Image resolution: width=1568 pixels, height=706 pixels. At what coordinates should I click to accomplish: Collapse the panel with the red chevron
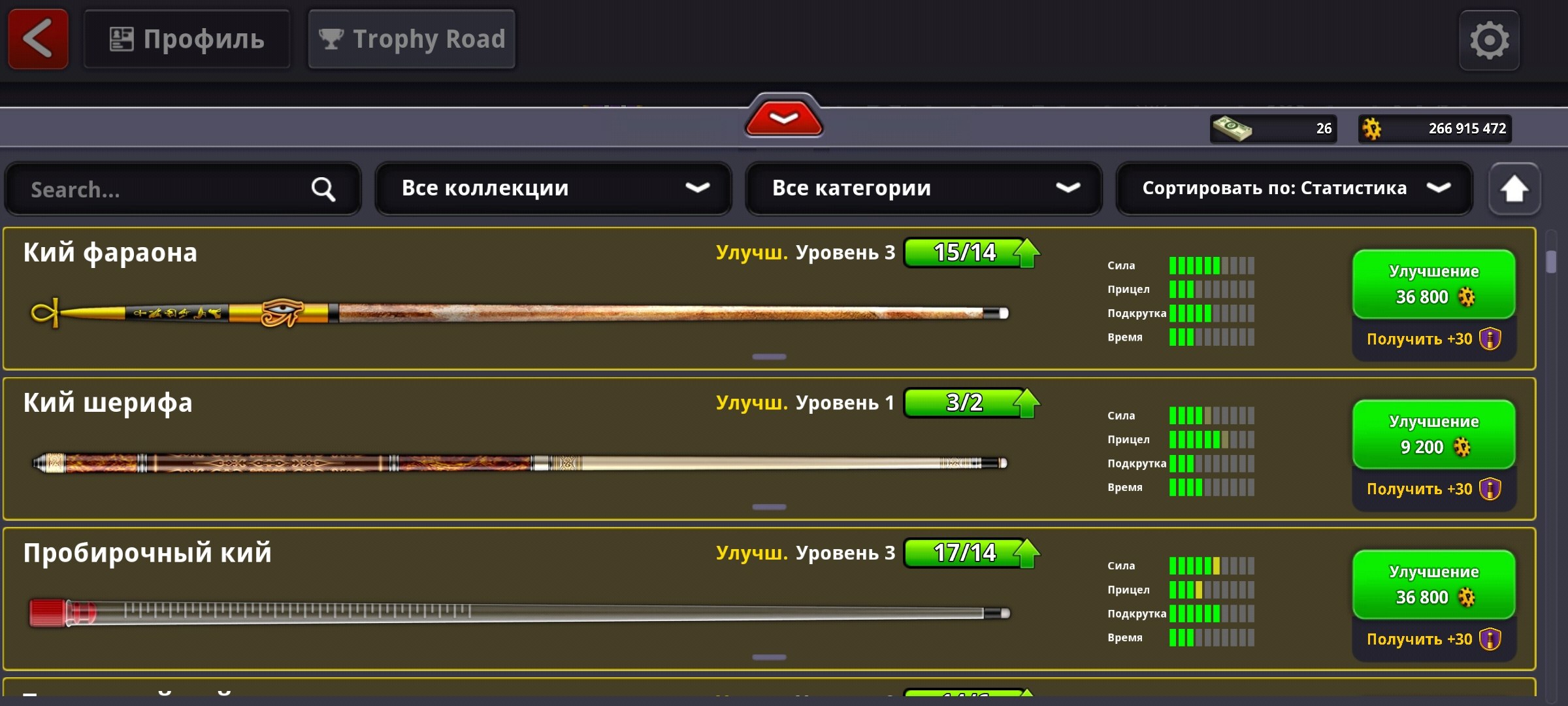(x=784, y=117)
